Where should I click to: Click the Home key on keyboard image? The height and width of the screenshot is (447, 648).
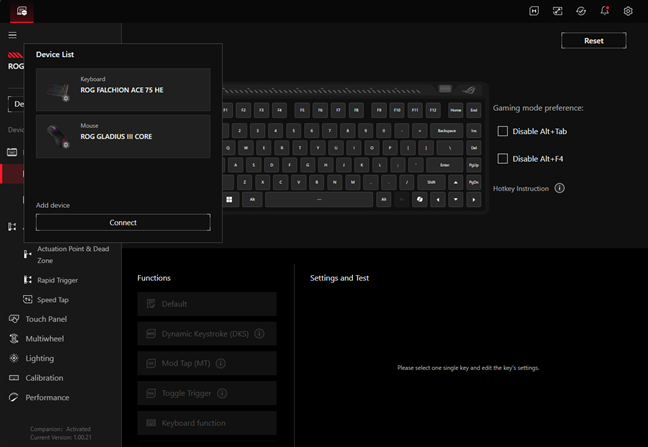(455, 110)
